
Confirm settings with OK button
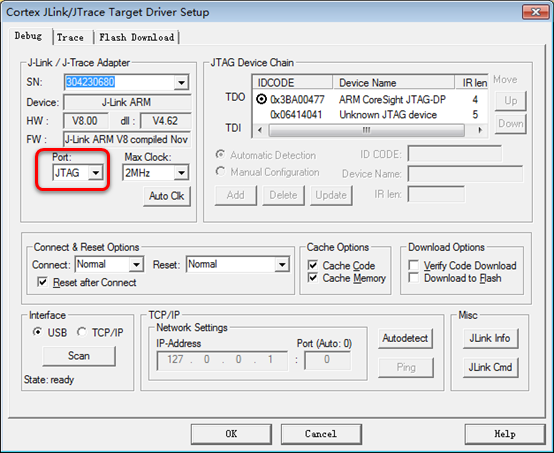coord(231,434)
